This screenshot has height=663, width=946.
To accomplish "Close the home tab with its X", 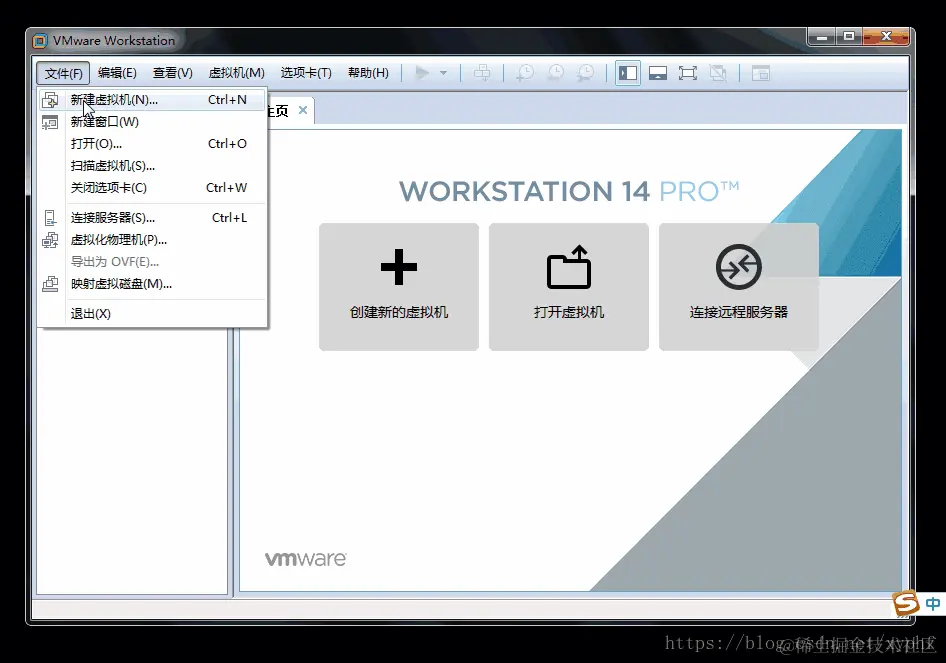I will pos(303,110).
